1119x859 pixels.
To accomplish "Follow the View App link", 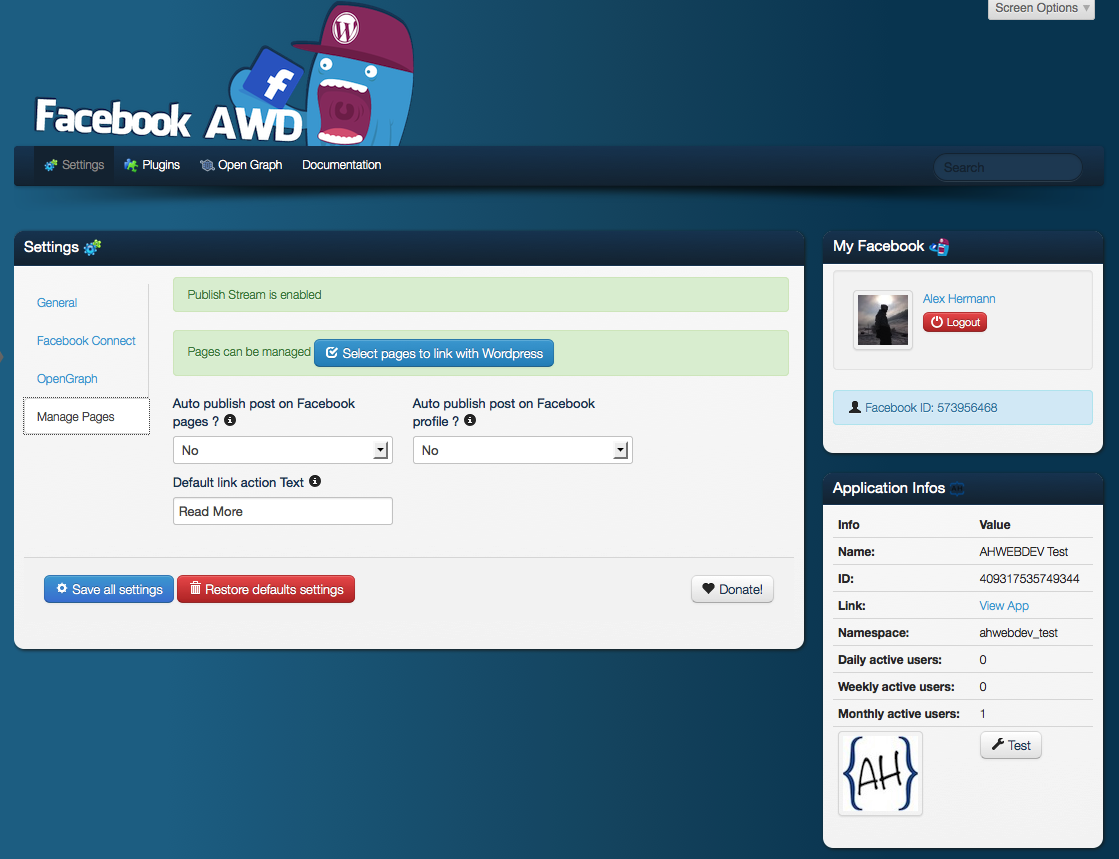I will click(1004, 606).
